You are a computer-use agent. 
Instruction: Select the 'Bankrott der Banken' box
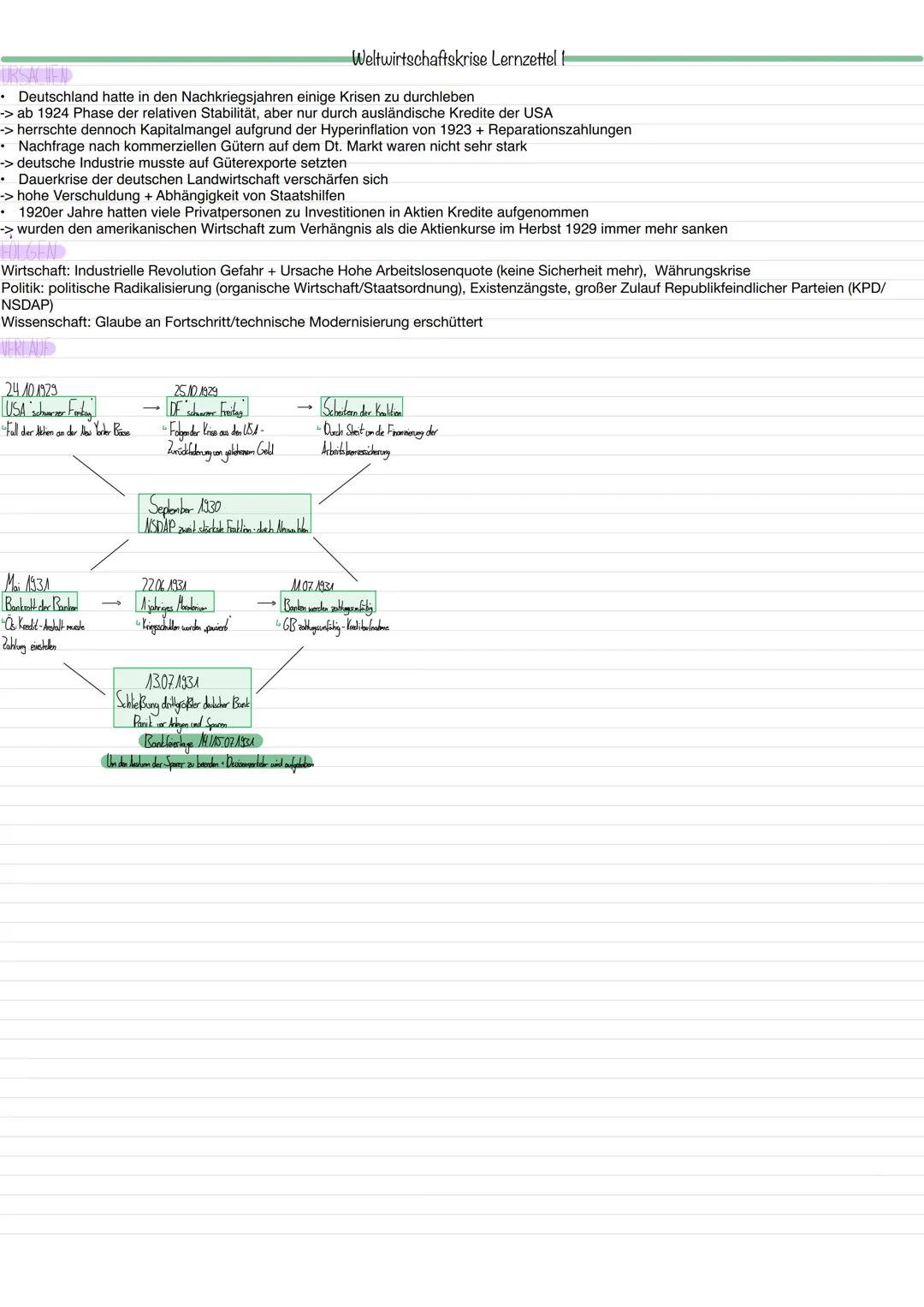pos(40,602)
